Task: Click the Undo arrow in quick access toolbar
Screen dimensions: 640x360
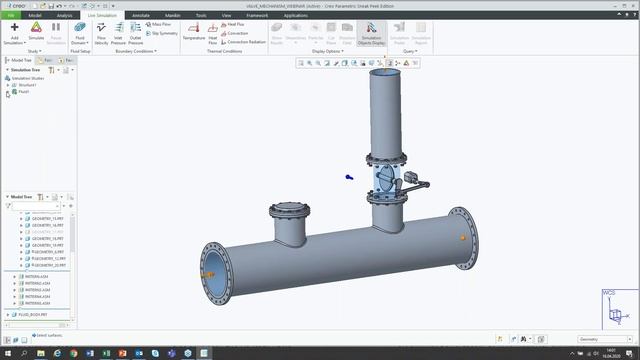Action: click(x=59, y=6)
